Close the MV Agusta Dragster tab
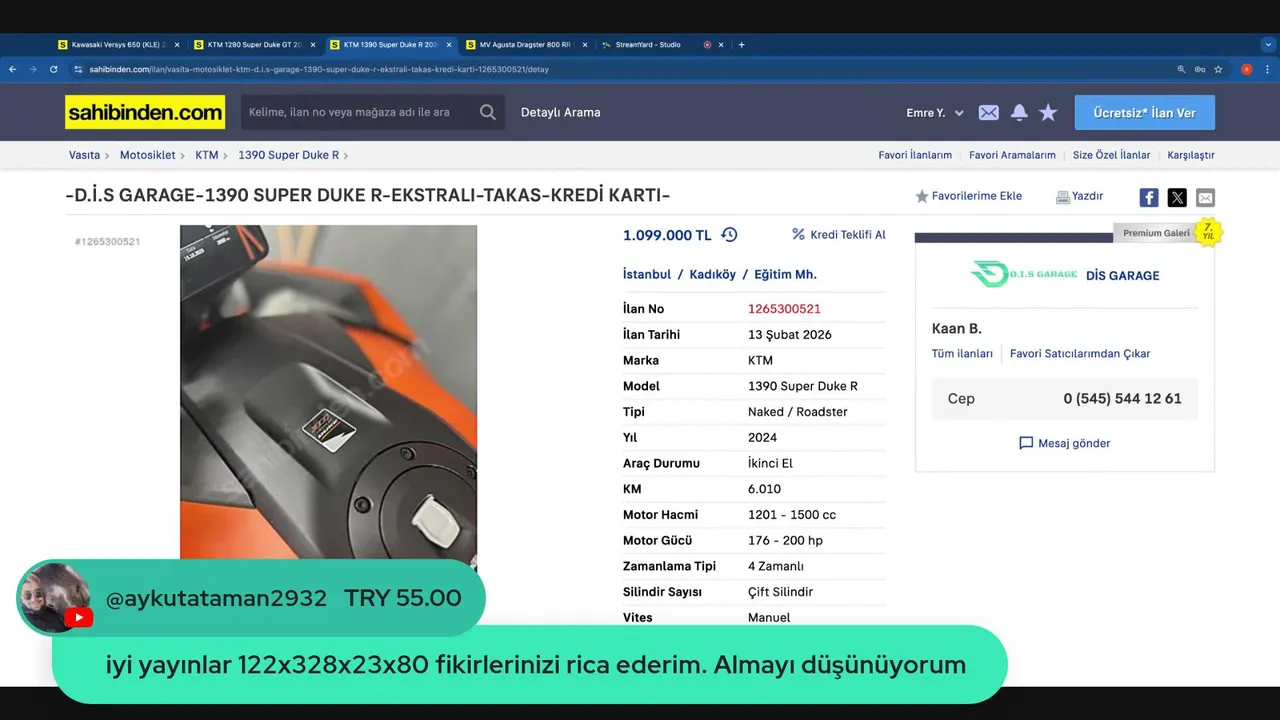 (585, 45)
